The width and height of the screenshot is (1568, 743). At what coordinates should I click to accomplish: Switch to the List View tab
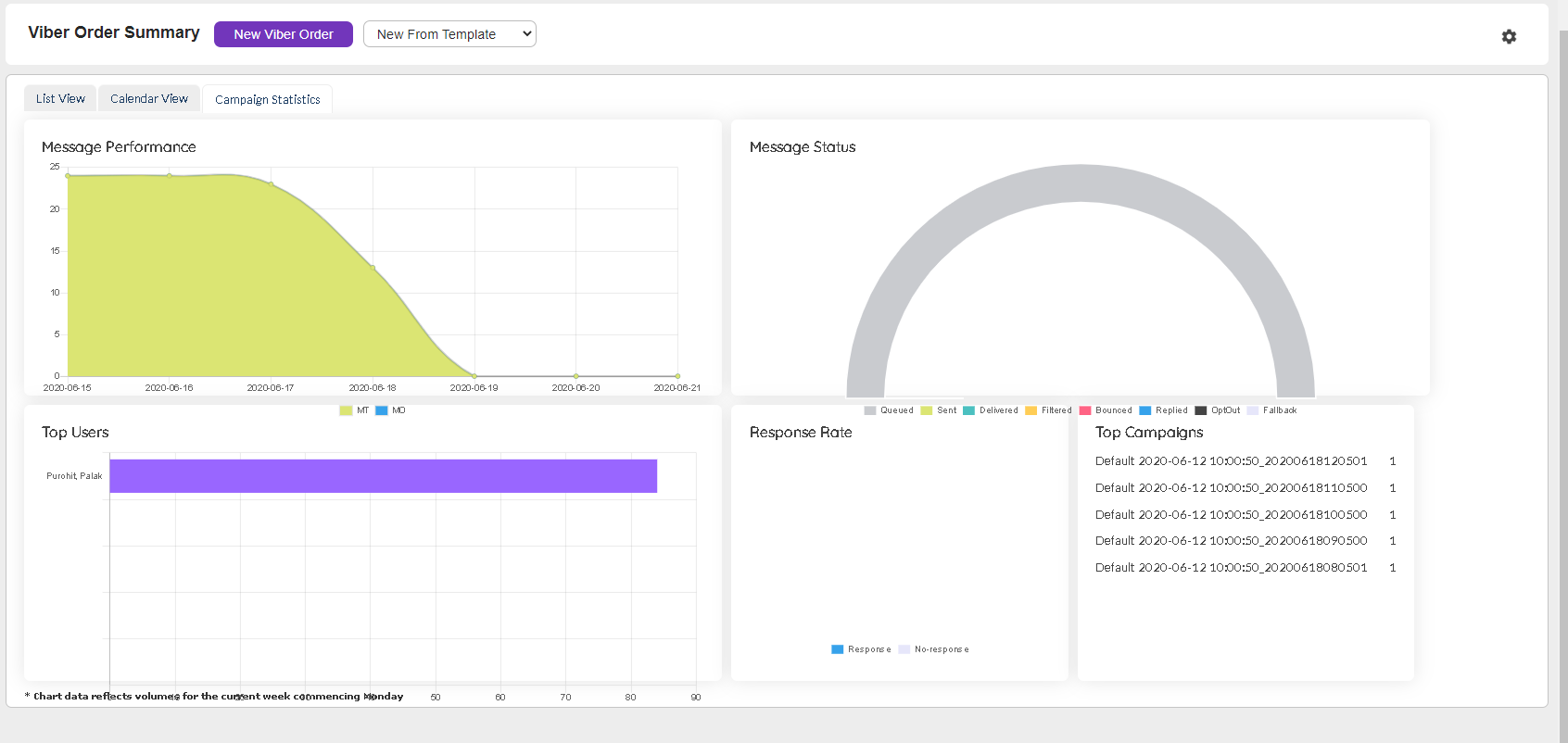[60, 98]
